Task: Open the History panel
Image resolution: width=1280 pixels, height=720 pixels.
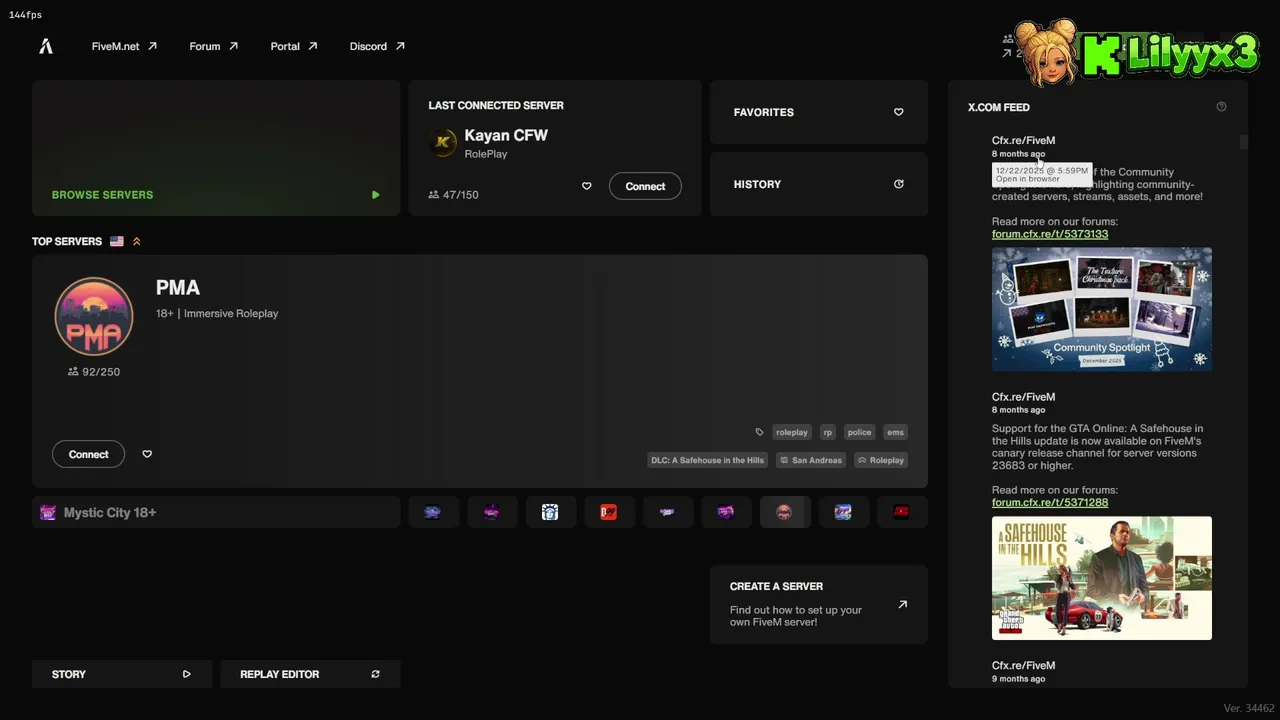Action: click(x=819, y=184)
